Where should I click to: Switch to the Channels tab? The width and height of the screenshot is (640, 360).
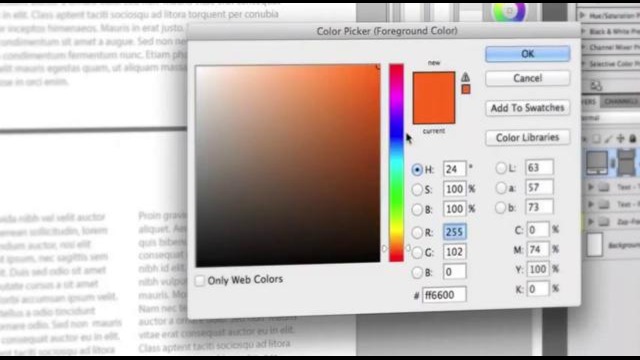[x=620, y=102]
